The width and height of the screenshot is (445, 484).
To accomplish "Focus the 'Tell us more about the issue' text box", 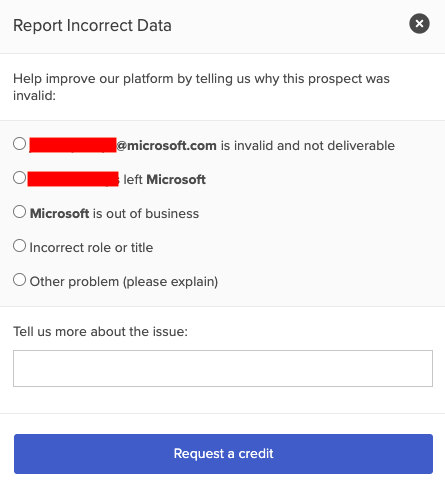I will (x=223, y=368).
